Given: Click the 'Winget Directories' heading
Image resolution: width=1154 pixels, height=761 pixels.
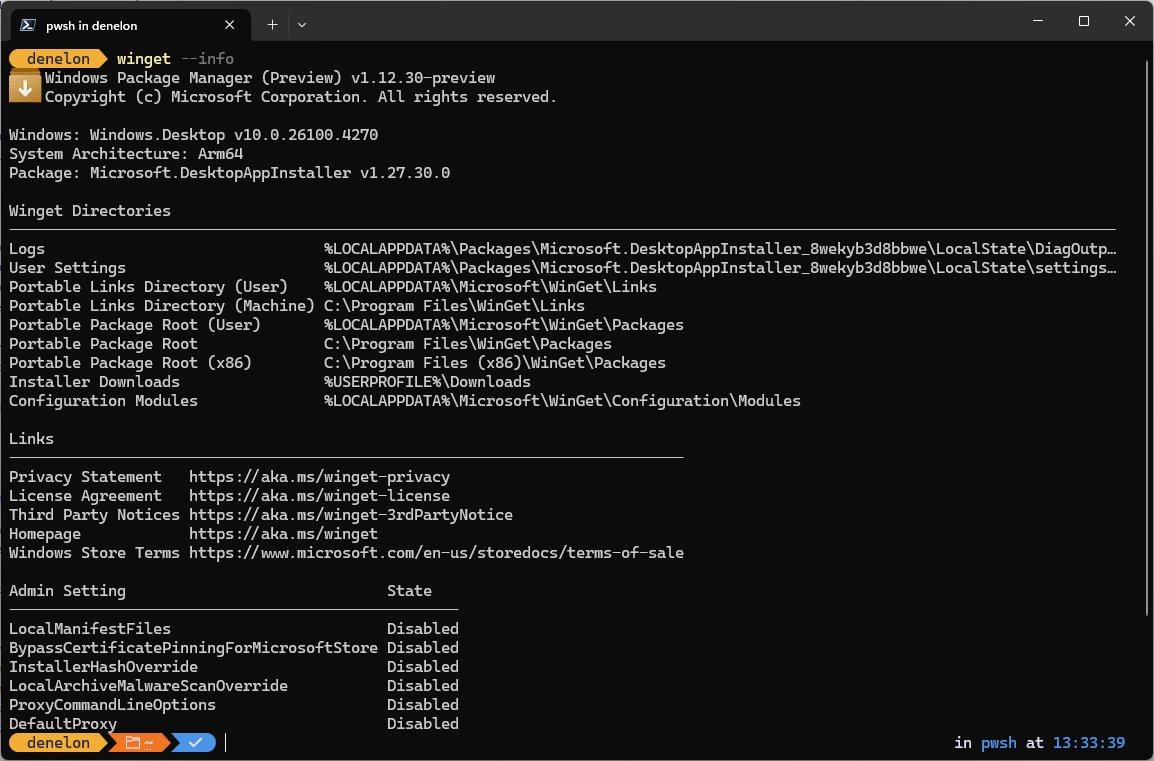Looking at the screenshot, I should [x=90, y=211].
